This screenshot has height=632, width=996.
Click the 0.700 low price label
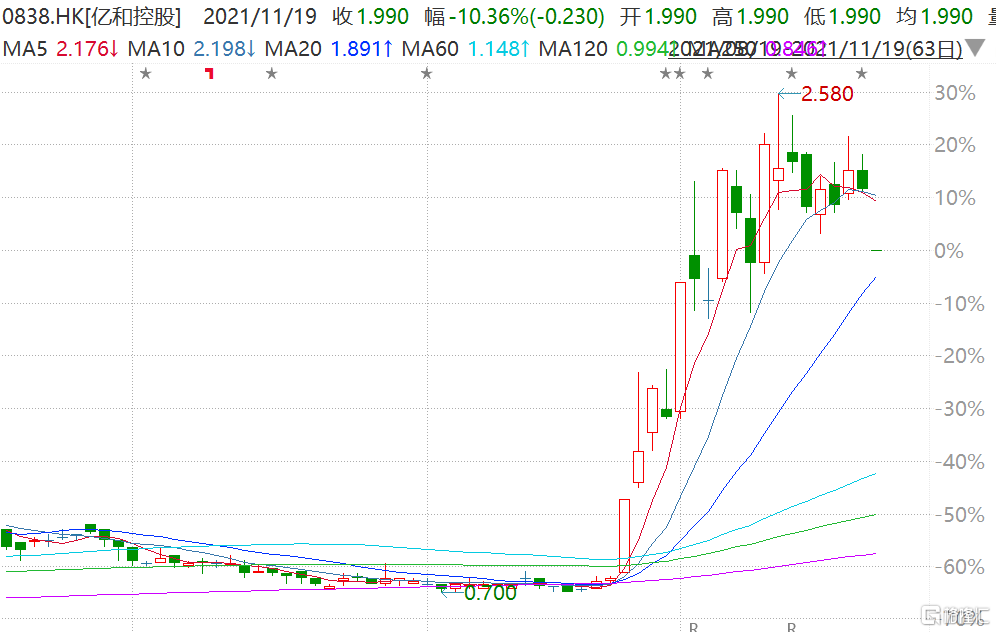tap(490, 592)
